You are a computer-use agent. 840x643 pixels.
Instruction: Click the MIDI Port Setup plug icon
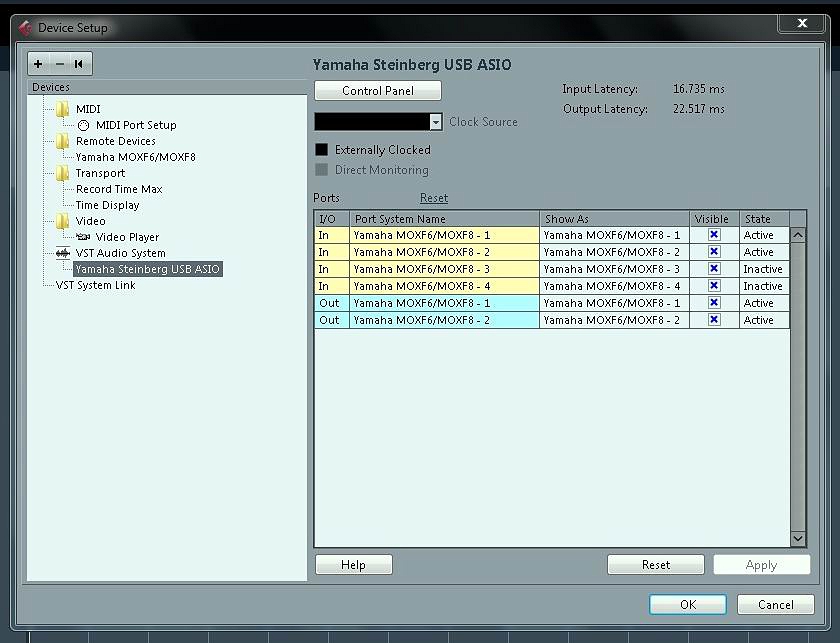point(83,125)
